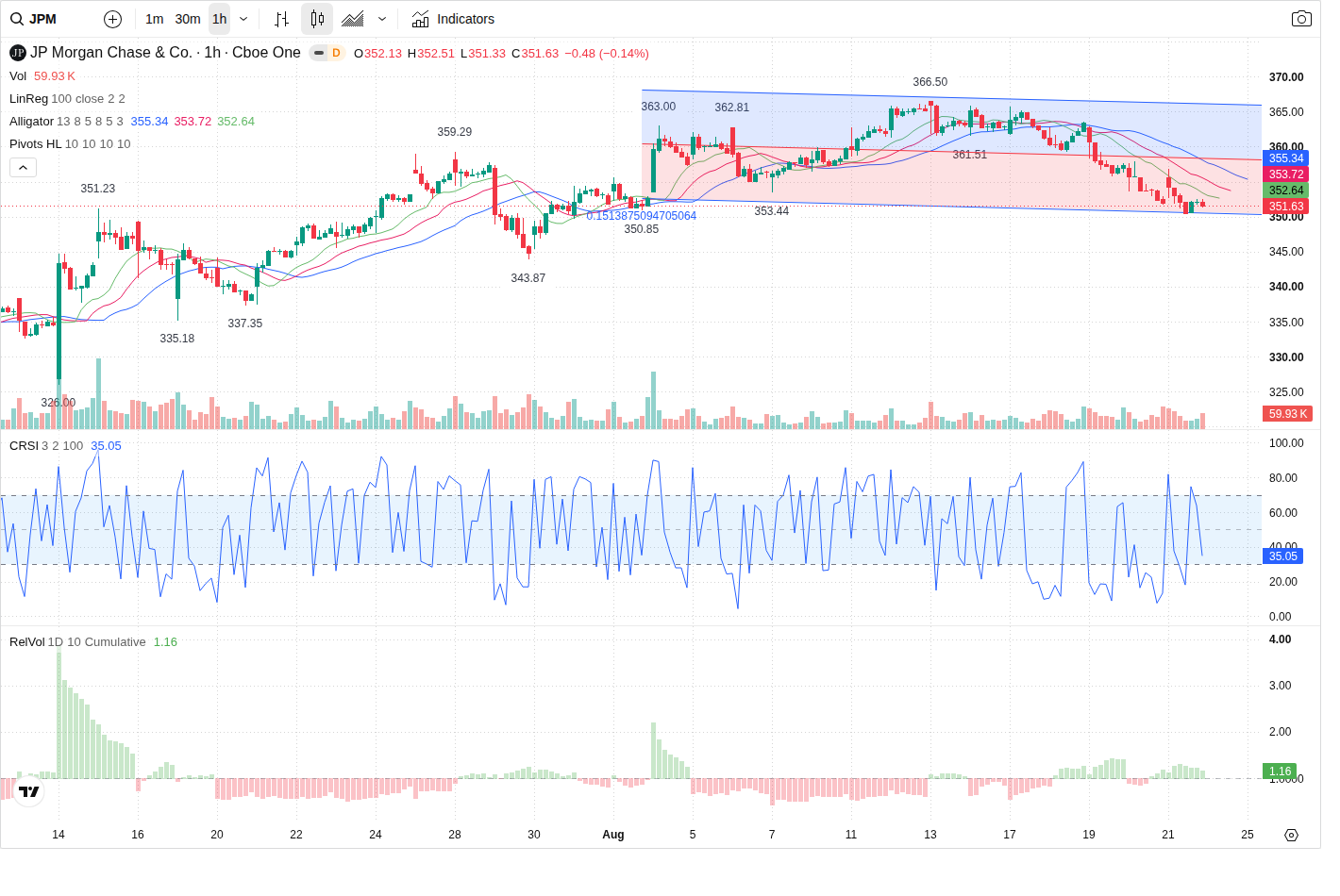Viewport: 1340px width, 896px height.
Task: Open the Indicators dialog
Action: [x=453, y=19]
